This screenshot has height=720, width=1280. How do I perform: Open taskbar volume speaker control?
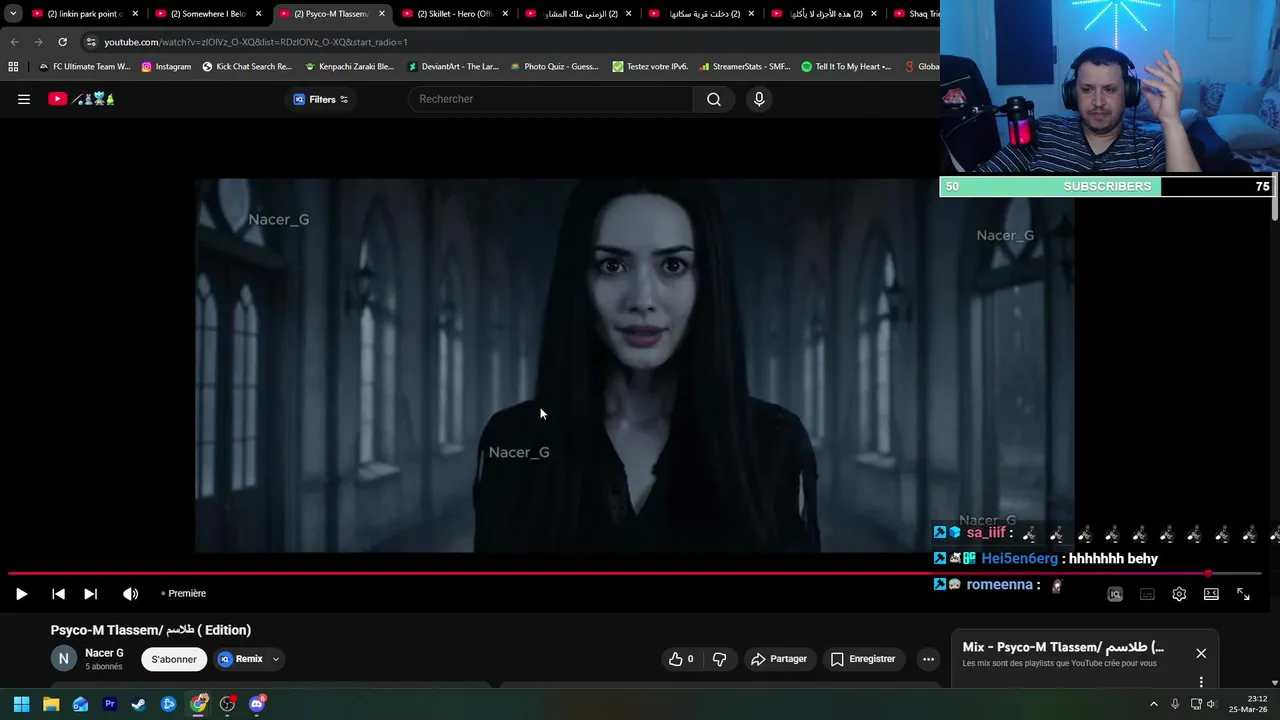click(x=1211, y=704)
